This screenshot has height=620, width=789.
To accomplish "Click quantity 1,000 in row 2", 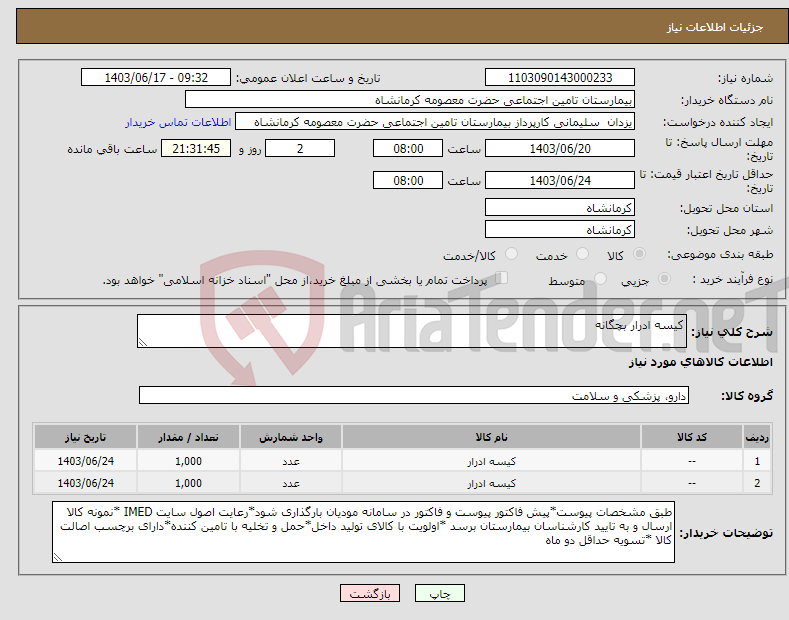I will click(x=188, y=483).
